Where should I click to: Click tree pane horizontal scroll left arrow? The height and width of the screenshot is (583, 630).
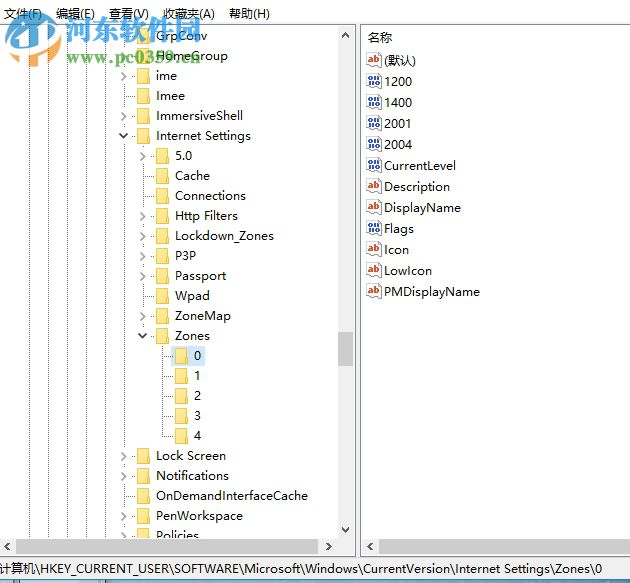[7, 546]
